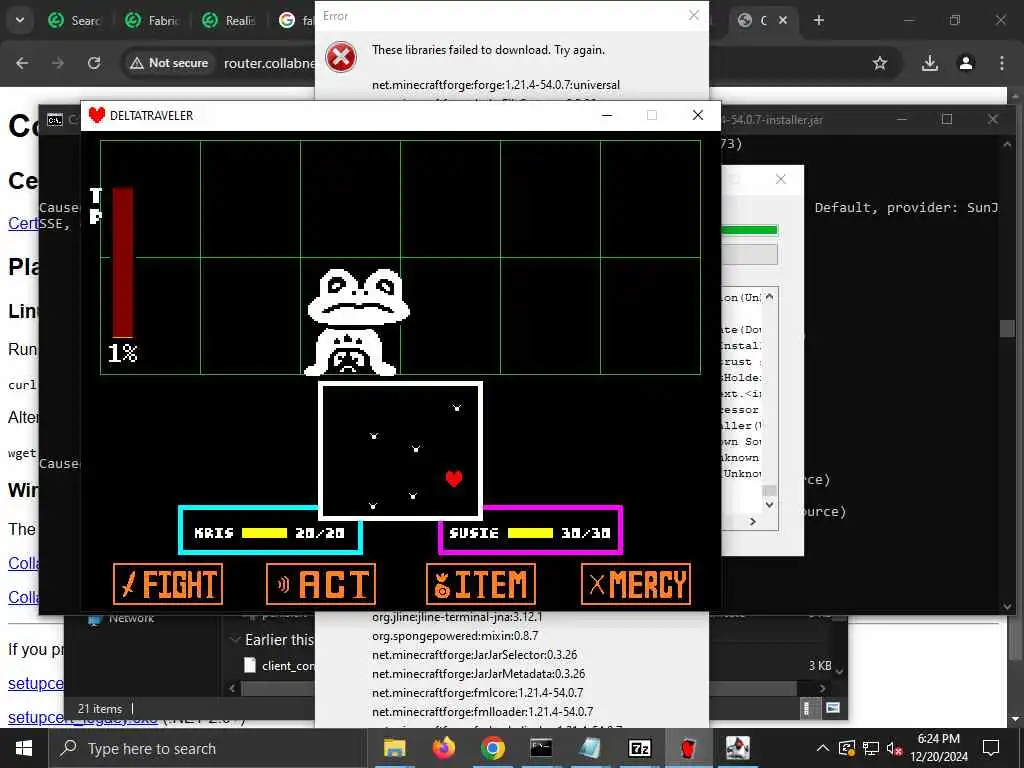Open Chrome downloads icon

[930, 63]
